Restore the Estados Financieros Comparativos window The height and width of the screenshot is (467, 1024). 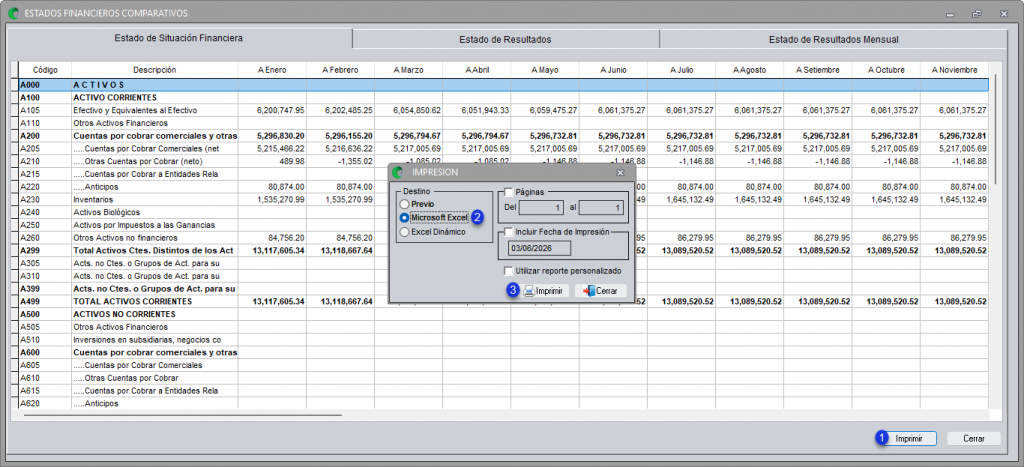[x=976, y=13]
